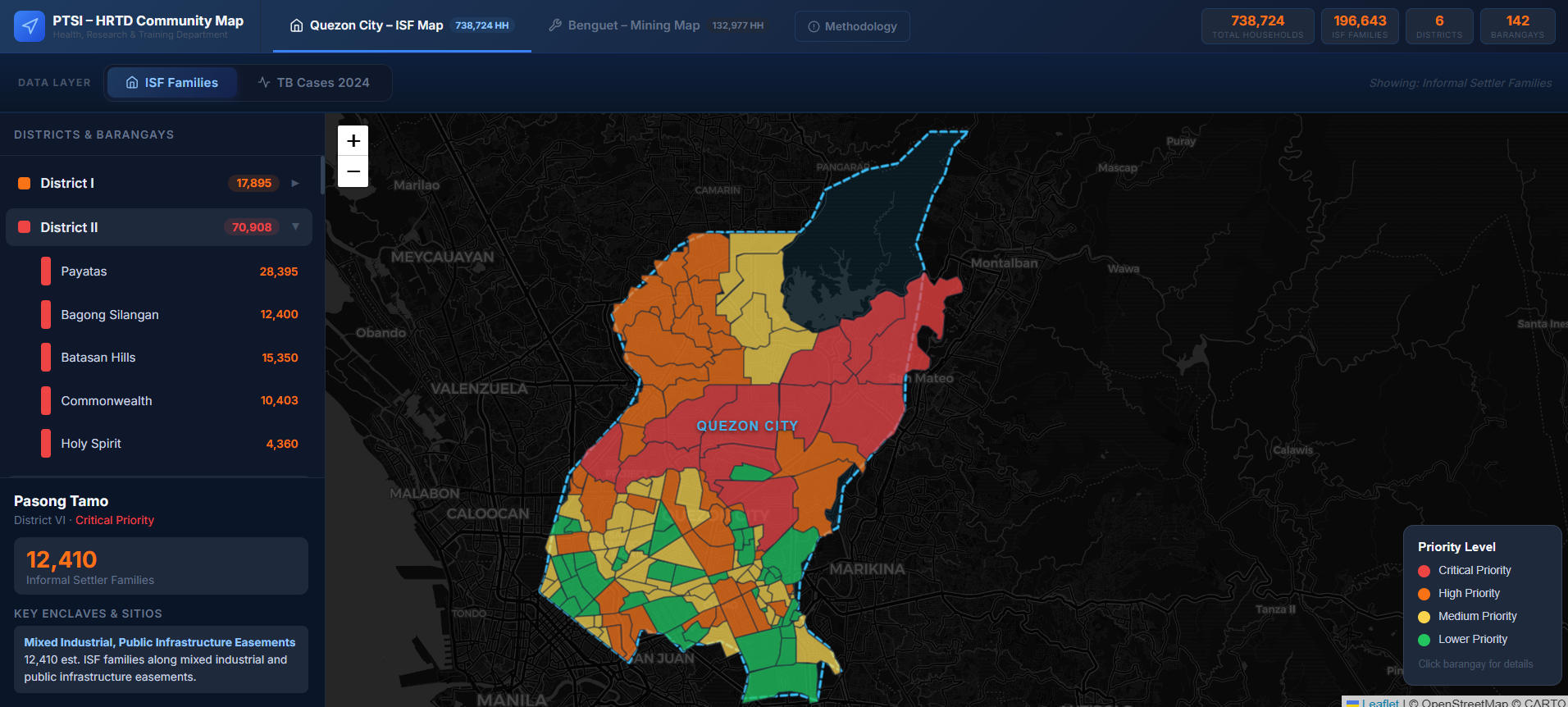1568x707 pixels.
Task: Click the info icon in Methodology button
Action: (x=814, y=26)
